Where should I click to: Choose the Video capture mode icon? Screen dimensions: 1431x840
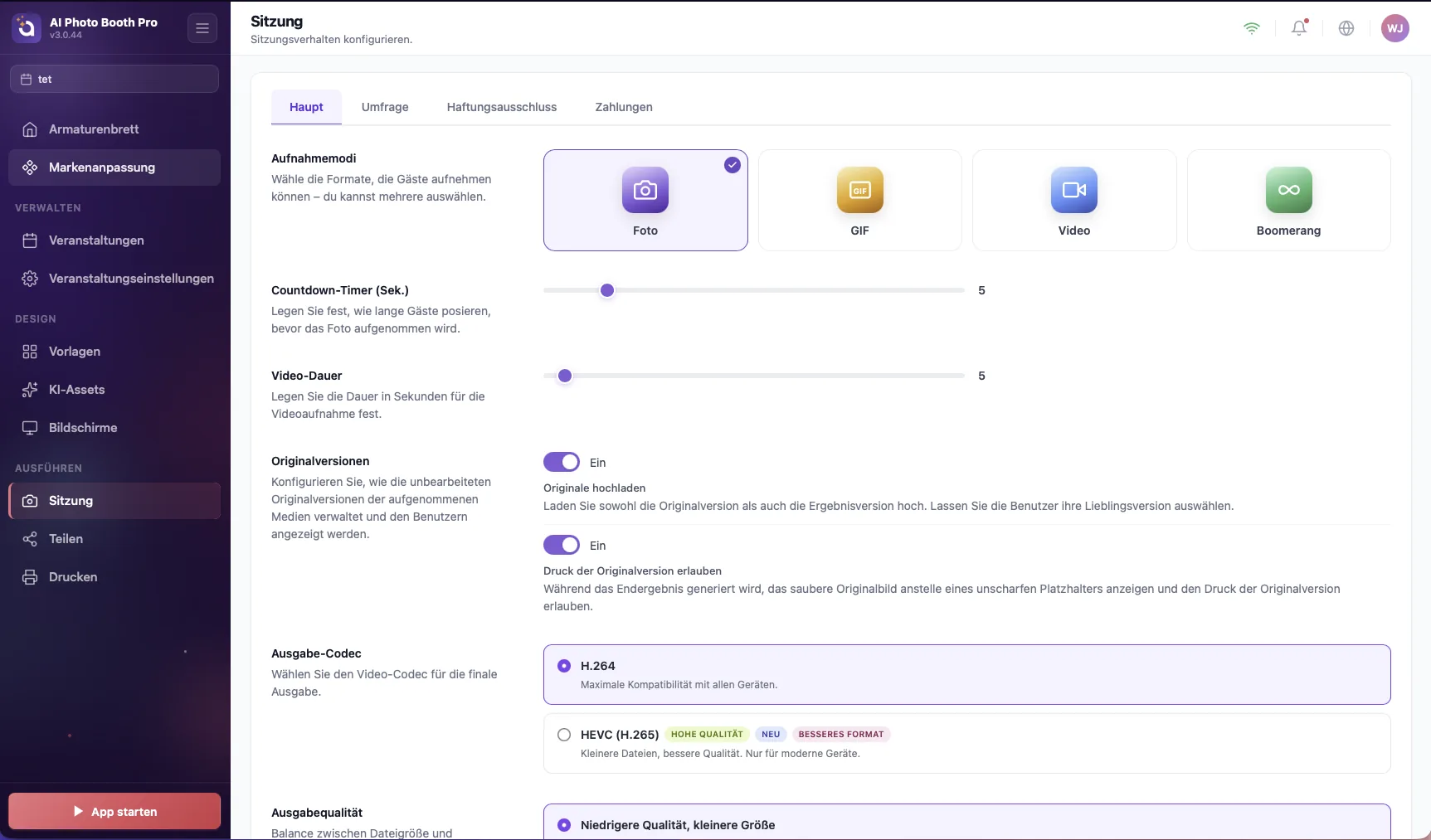pos(1073,190)
